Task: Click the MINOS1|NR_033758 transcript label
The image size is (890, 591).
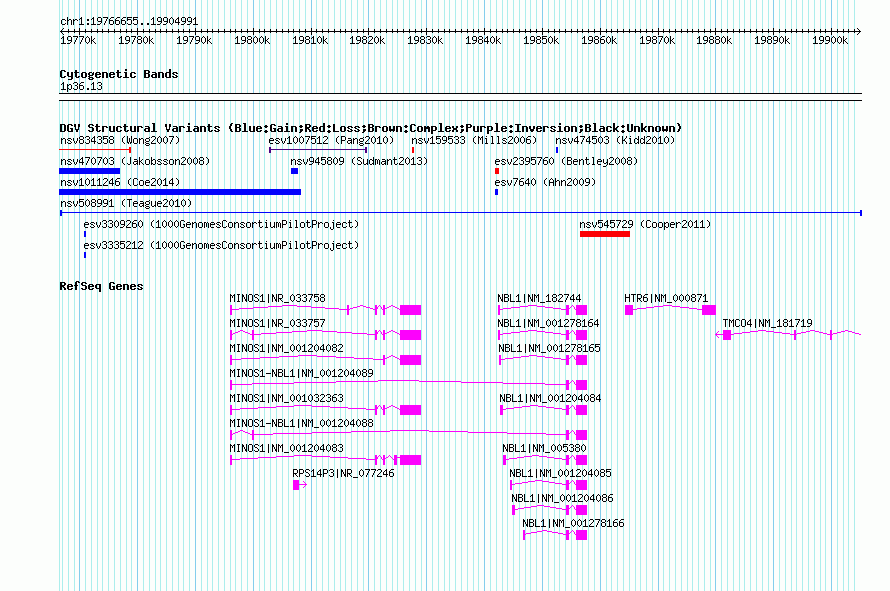Action: (278, 298)
